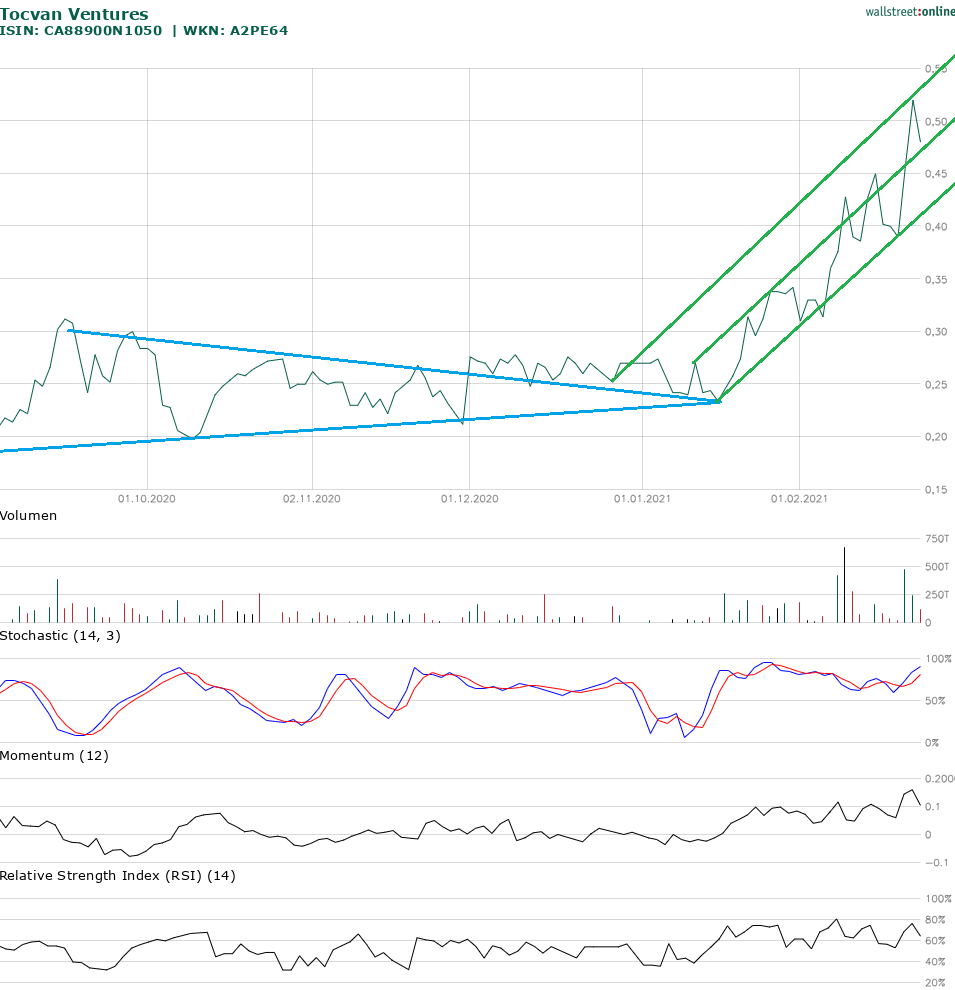This screenshot has height=990, width=955.
Task: Click the 20% label on RSI axis
Action: point(935,982)
